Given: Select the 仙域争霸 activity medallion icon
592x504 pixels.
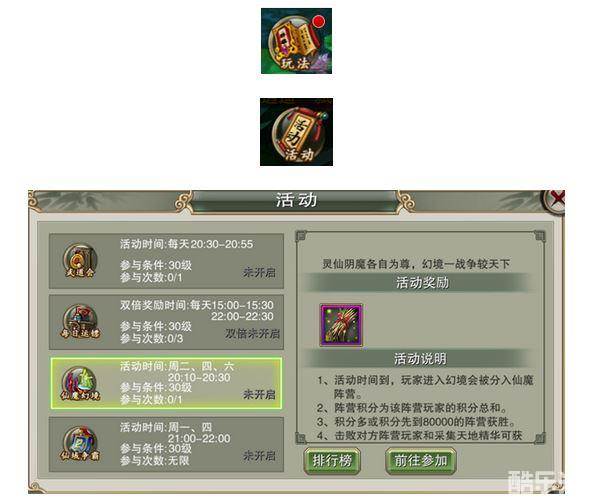Looking at the screenshot, I should pos(80,444).
